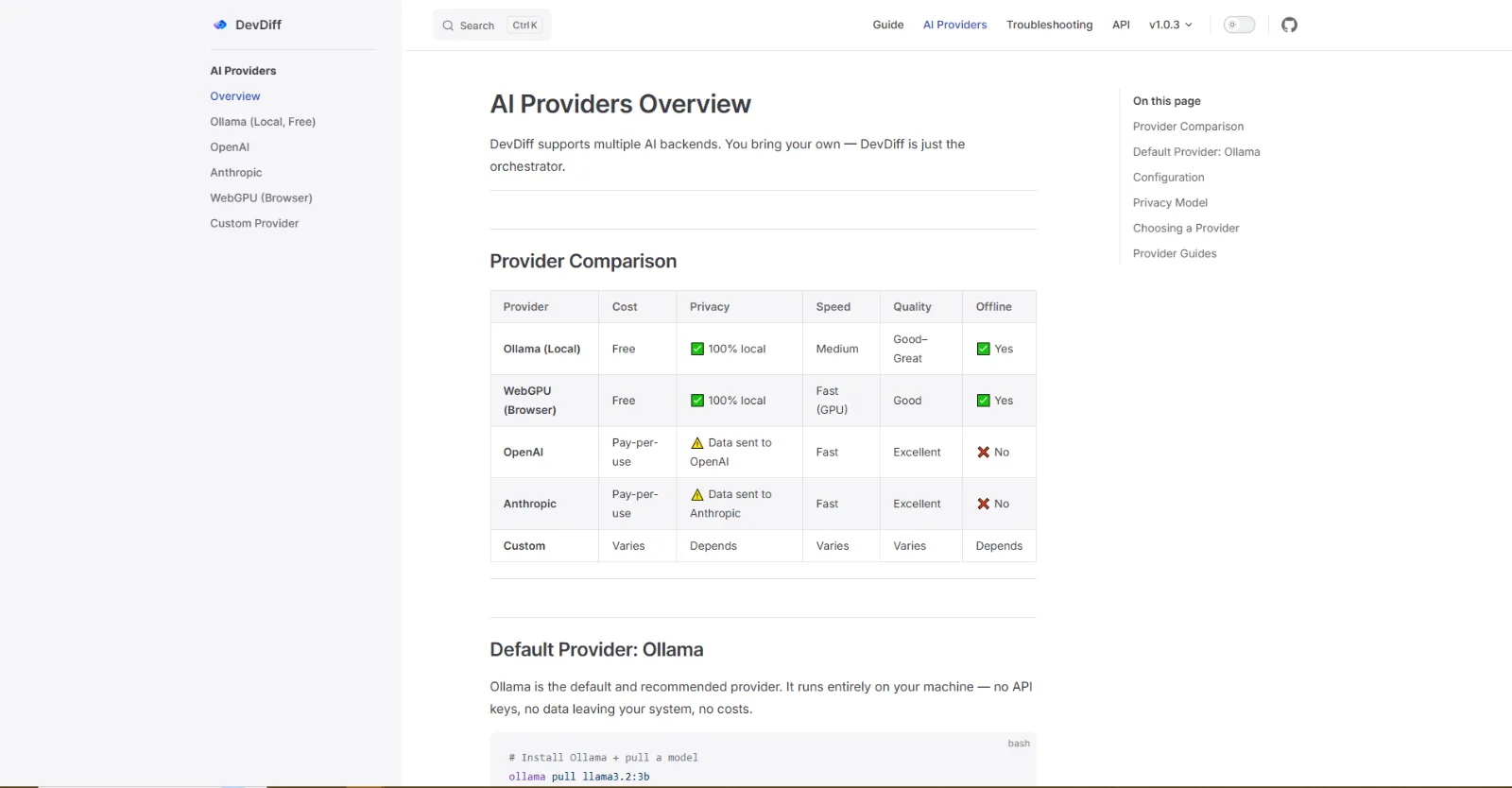Image resolution: width=1512 pixels, height=788 pixels.
Task: Jump to Configuration in page outline
Action: (x=1168, y=178)
